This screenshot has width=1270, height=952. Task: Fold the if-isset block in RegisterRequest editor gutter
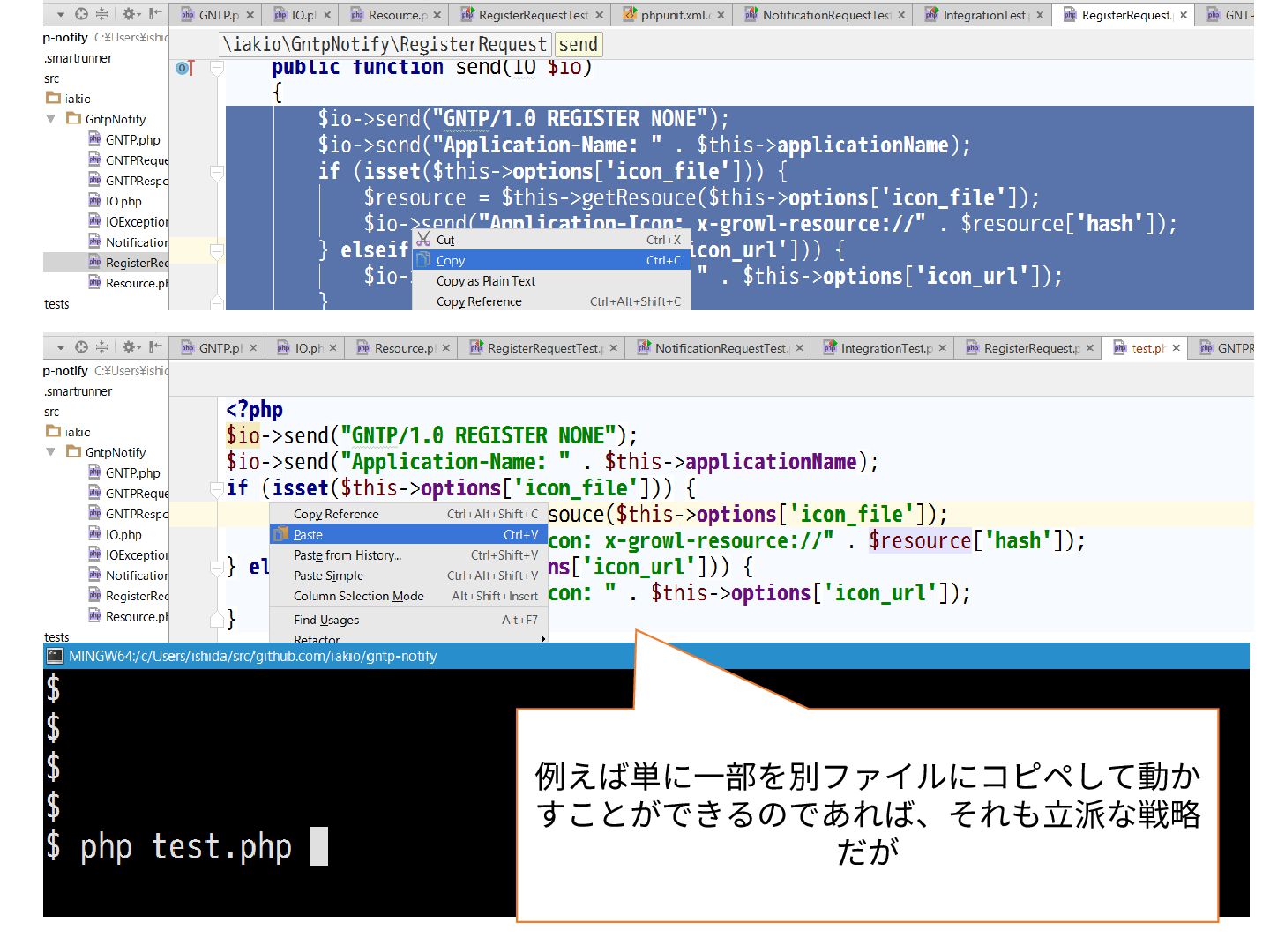(216, 173)
